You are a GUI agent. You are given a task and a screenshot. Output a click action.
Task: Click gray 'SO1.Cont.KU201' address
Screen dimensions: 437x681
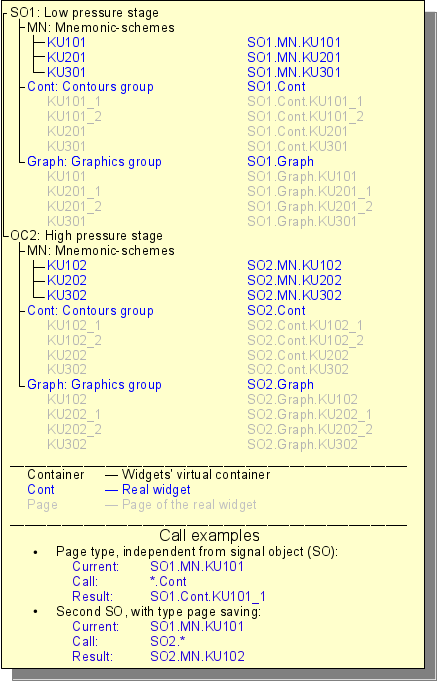coord(298,131)
